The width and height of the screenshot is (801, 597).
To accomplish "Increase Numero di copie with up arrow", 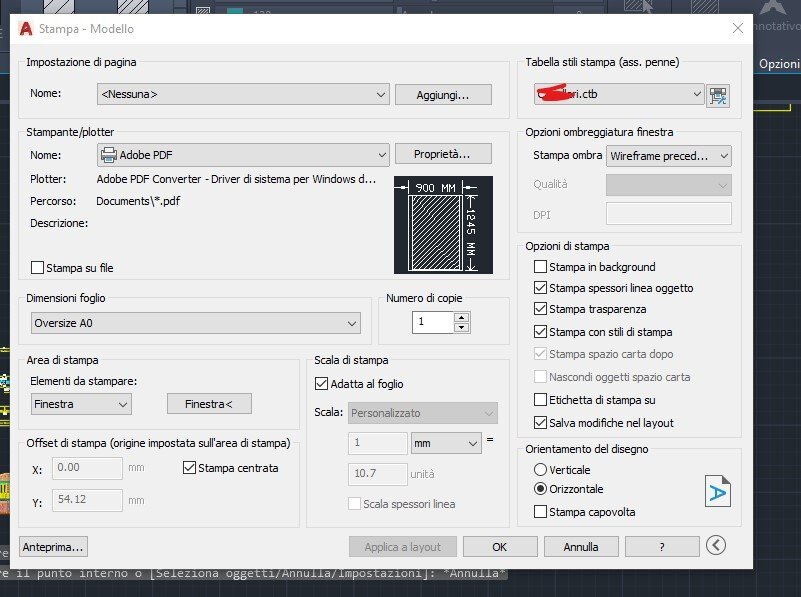I will [x=462, y=317].
